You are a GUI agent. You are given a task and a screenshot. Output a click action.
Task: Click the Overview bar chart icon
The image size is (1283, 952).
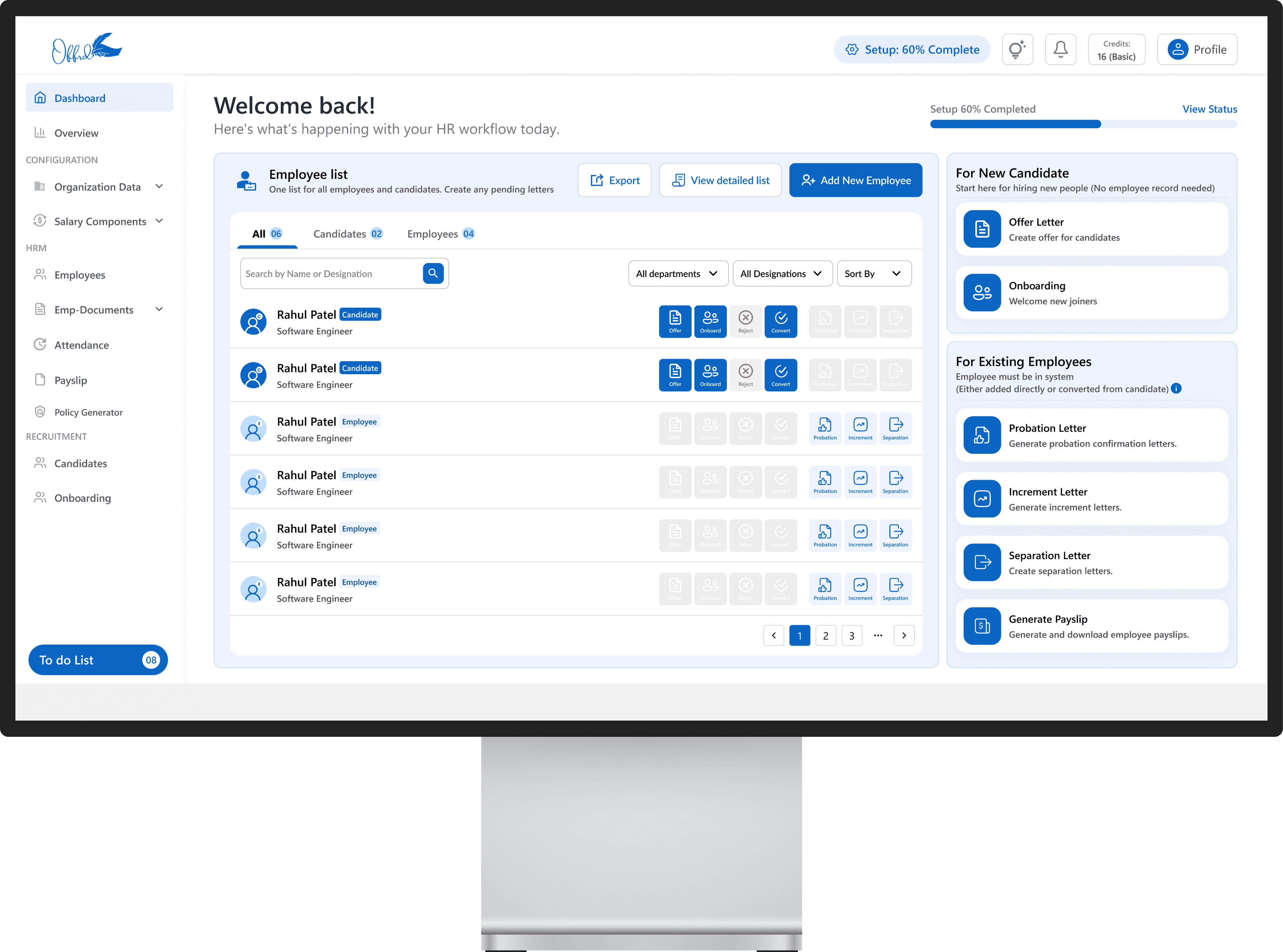[x=40, y=133]
